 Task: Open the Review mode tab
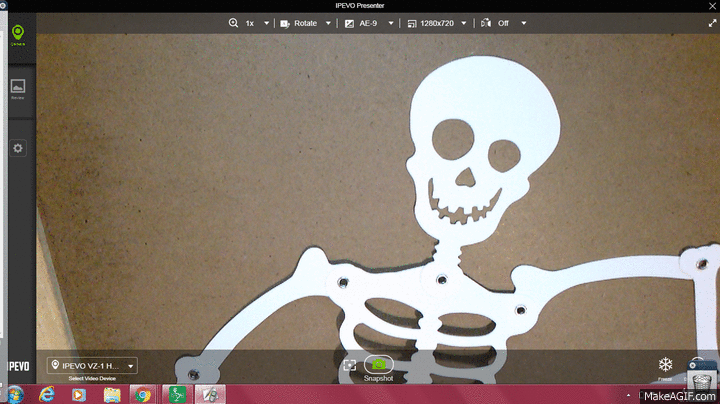point(17,89)
